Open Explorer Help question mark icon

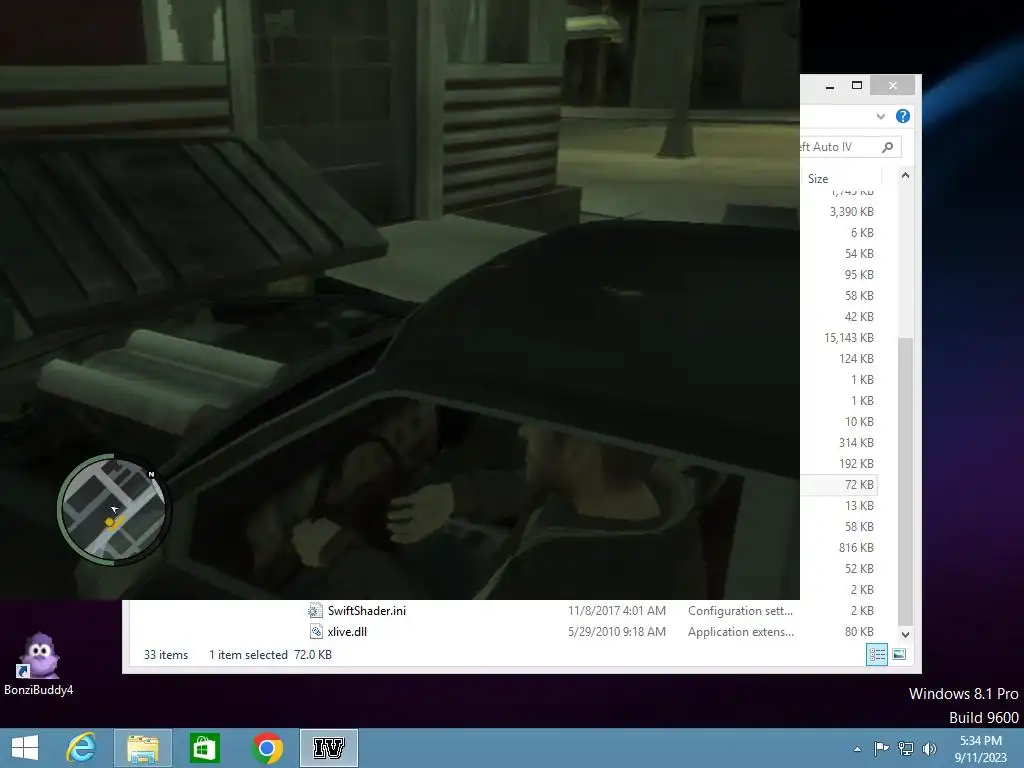pos(903,116)
